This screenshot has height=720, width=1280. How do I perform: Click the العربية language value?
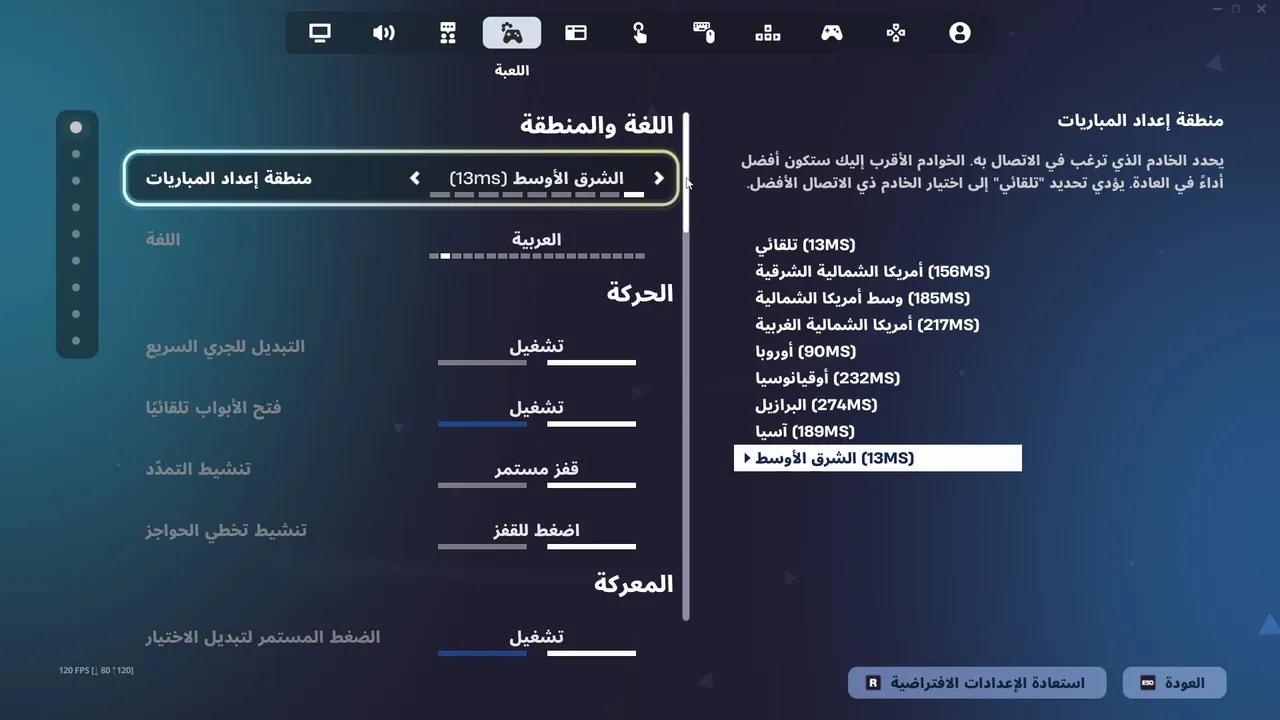pos(537,240)
